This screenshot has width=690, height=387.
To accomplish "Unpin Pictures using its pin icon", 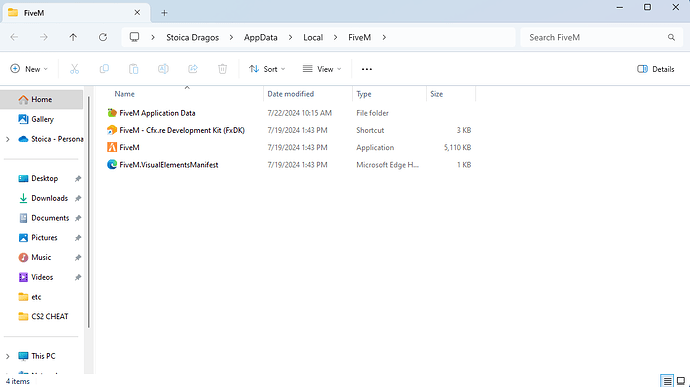I will [x=78, y=238].
